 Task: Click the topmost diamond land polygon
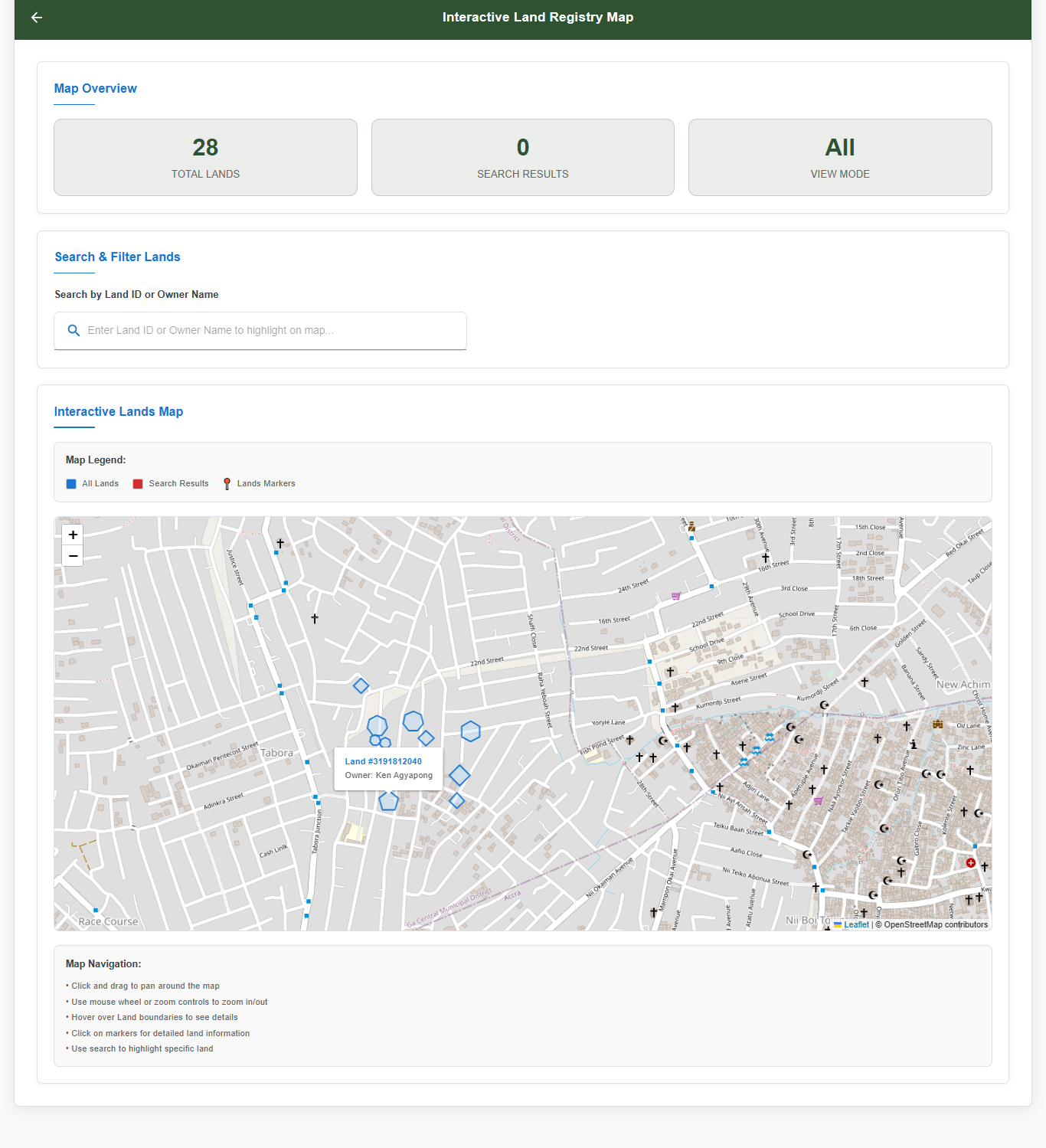point(361,685)
